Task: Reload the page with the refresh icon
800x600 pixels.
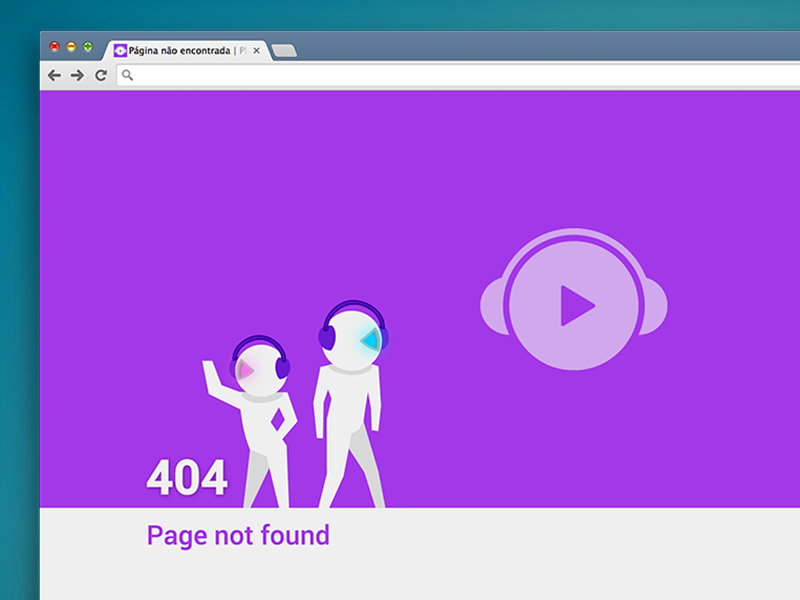Action: coord(101,76)
